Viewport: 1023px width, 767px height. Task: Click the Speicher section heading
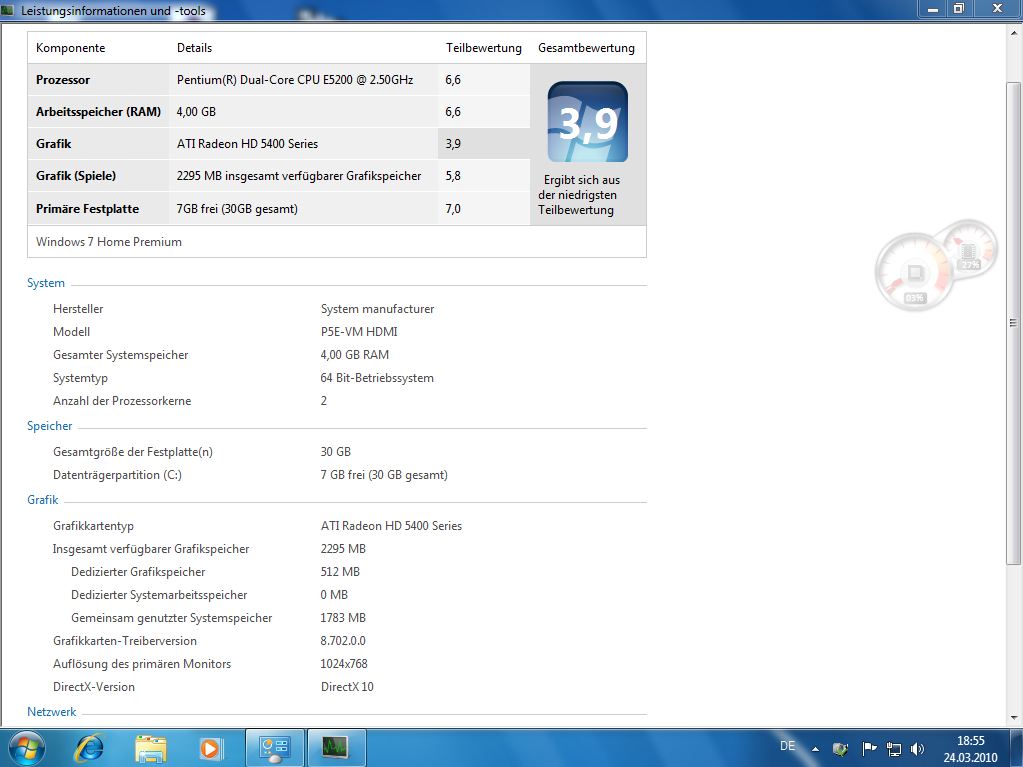[50, 426]
